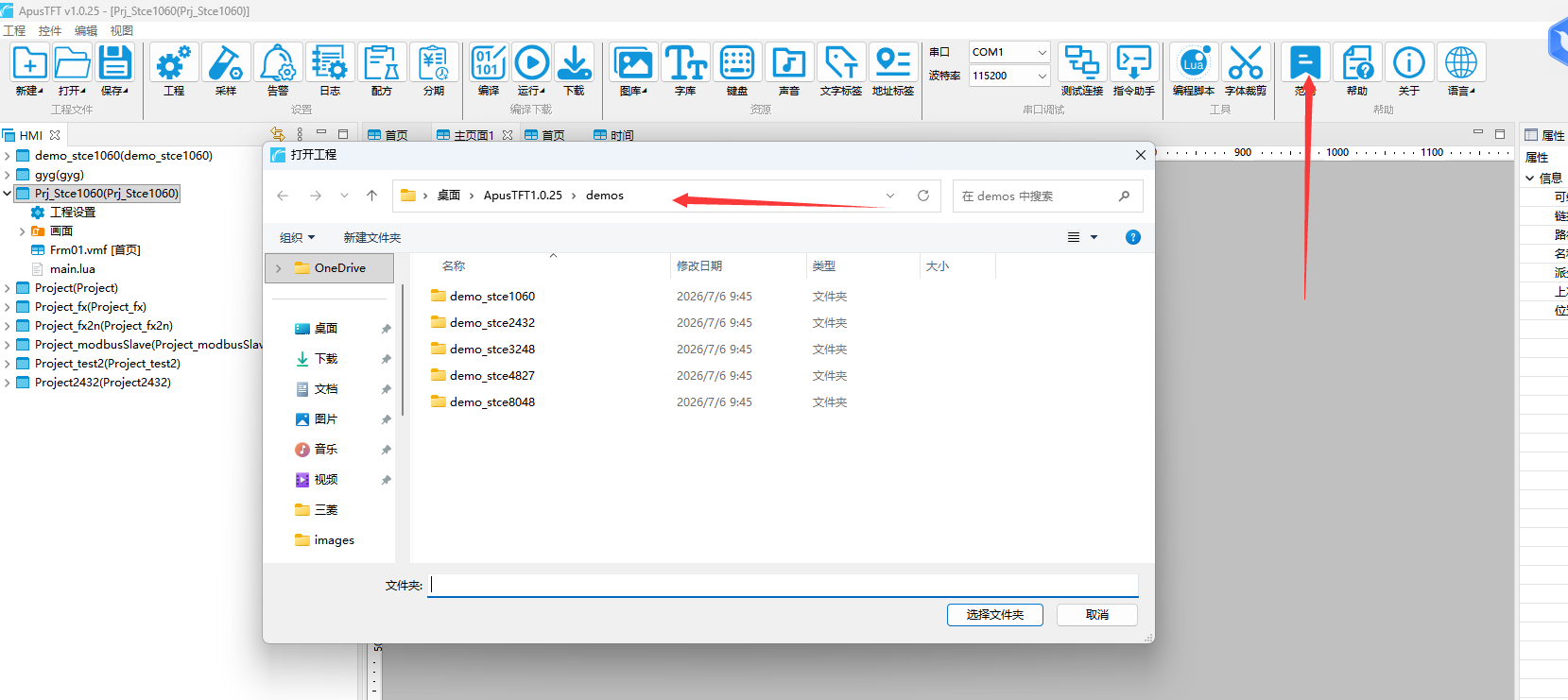Collapse the 信息 section in the properties panel
The width and height of the screenshot is (1568, 700).
click(1530, 178)
